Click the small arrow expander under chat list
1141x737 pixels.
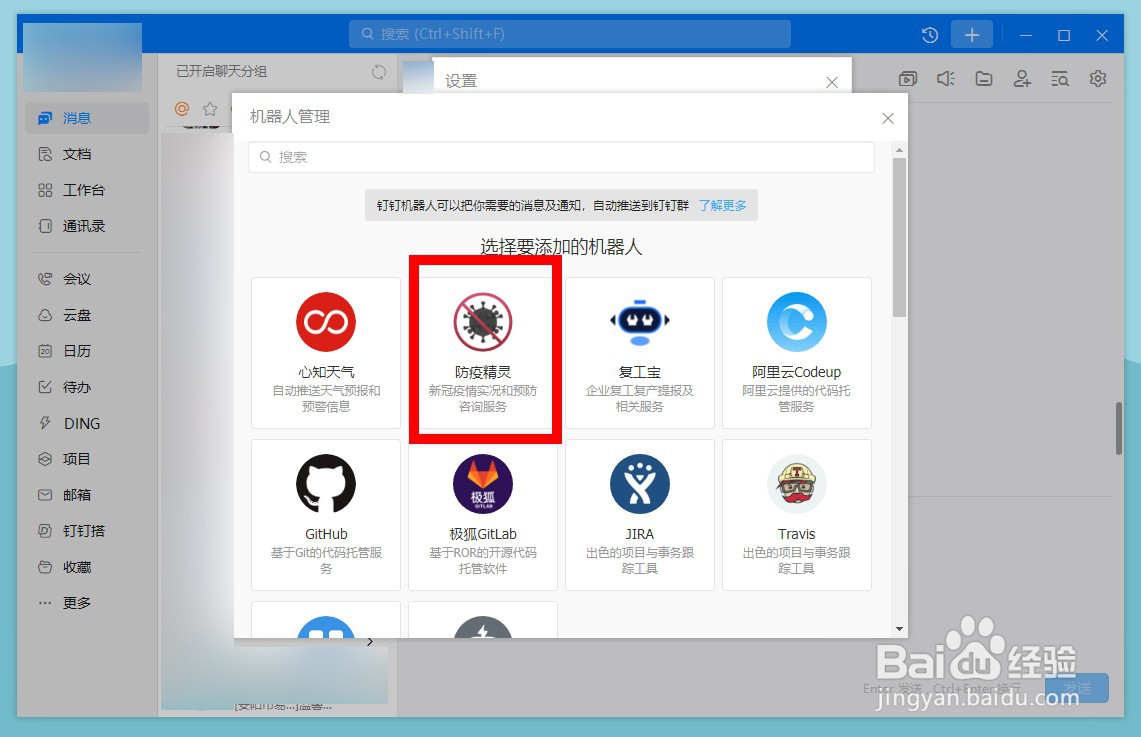370,642
